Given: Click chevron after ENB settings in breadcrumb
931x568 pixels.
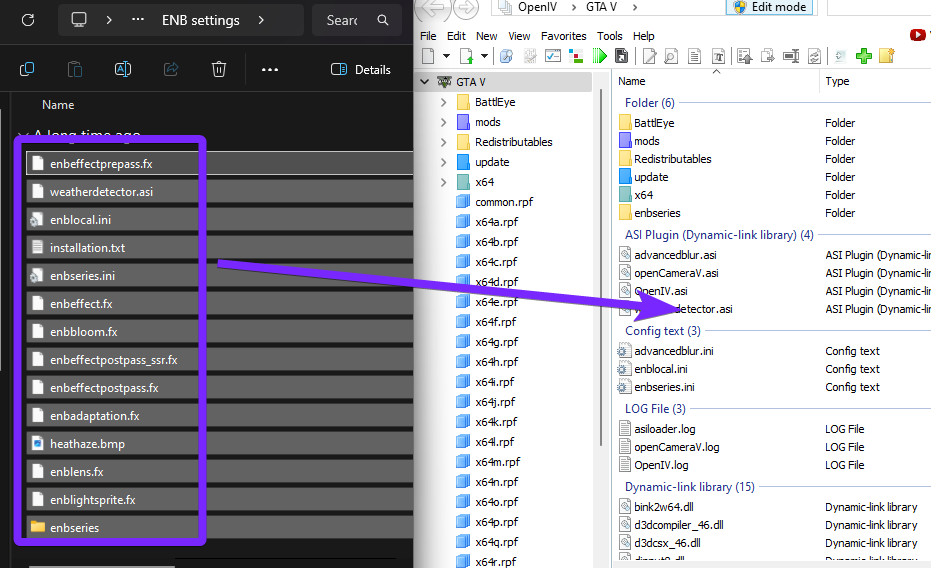Looking at the screenshot, I should [x=261, y=20].
